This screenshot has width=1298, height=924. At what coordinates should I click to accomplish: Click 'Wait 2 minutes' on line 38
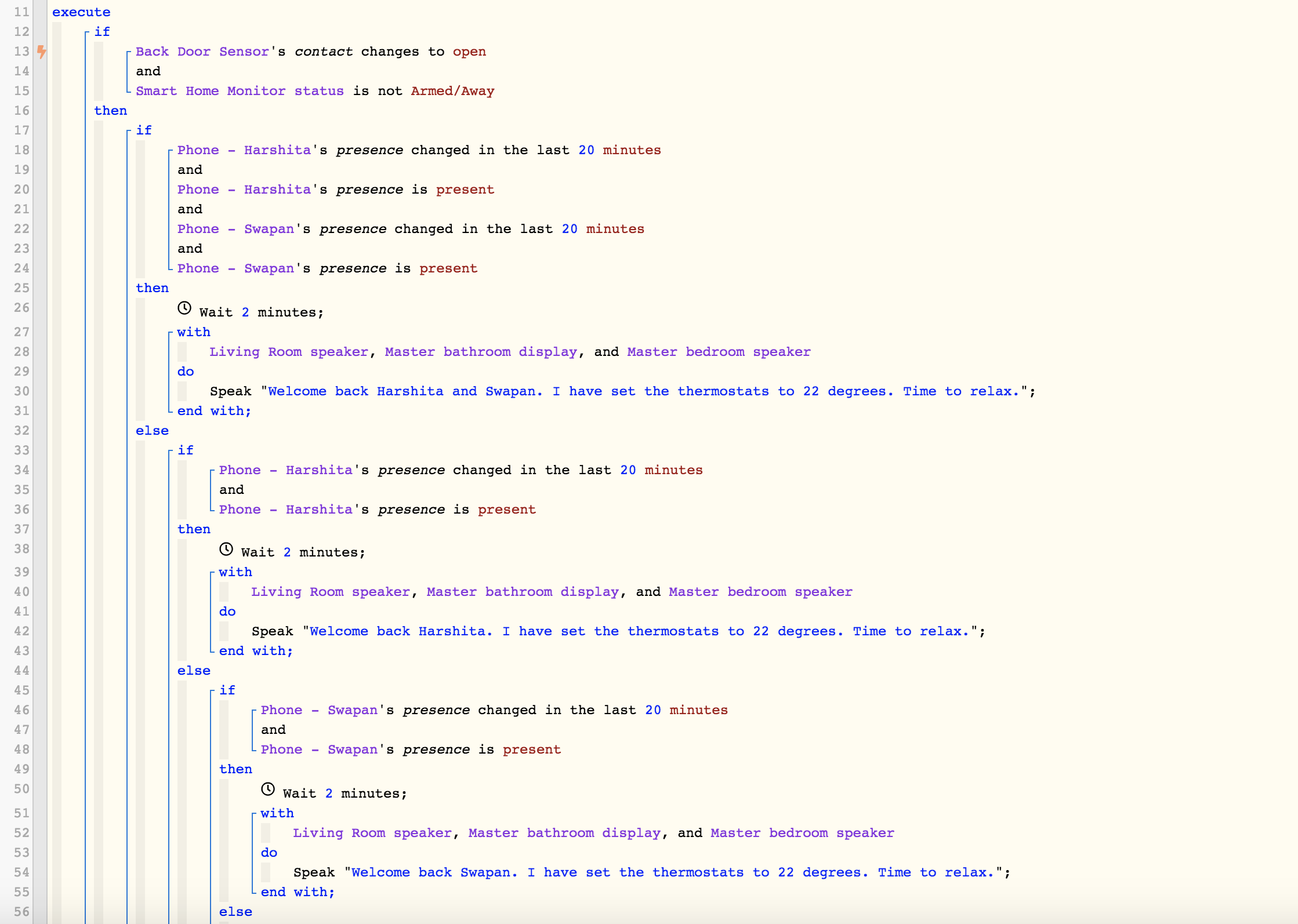pos(303,552)
